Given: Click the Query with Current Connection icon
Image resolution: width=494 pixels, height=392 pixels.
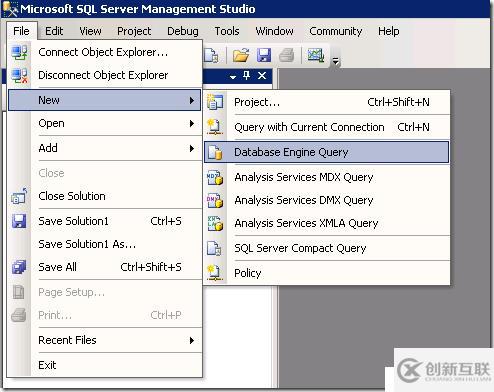Looking at the screenshot, I should pyautogui.click(x=215, y=127).
